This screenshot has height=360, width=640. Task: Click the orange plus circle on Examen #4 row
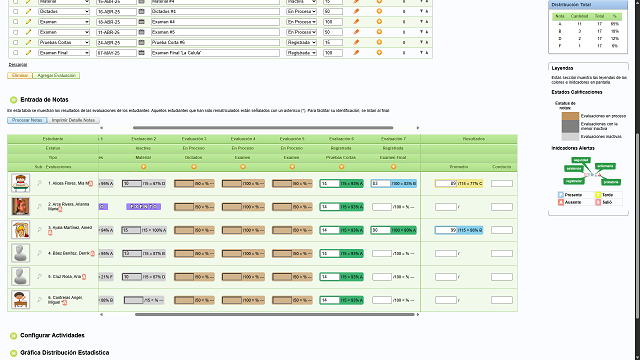(379, 22)
